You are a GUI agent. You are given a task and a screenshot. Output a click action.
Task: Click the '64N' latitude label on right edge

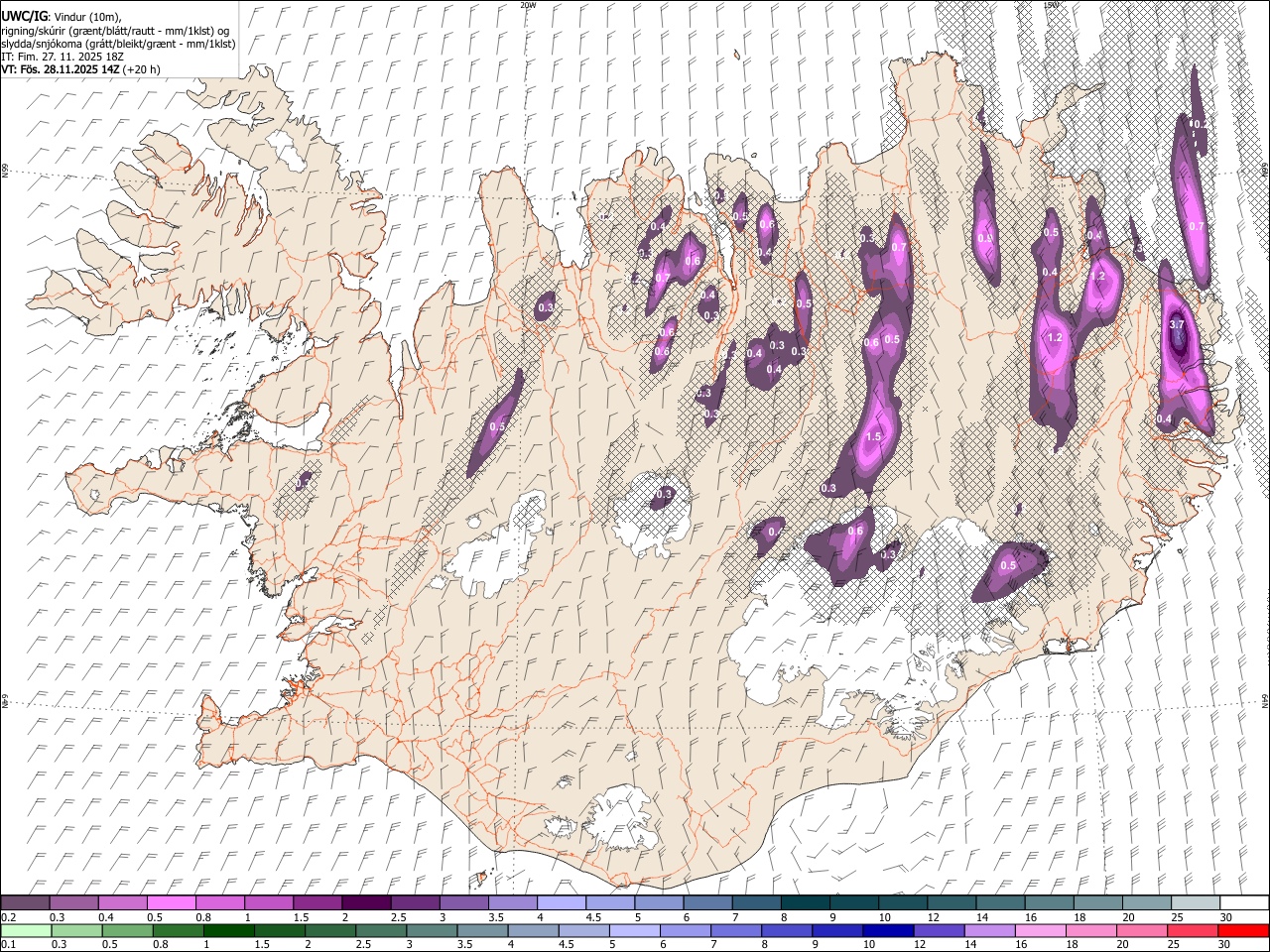1265,700
